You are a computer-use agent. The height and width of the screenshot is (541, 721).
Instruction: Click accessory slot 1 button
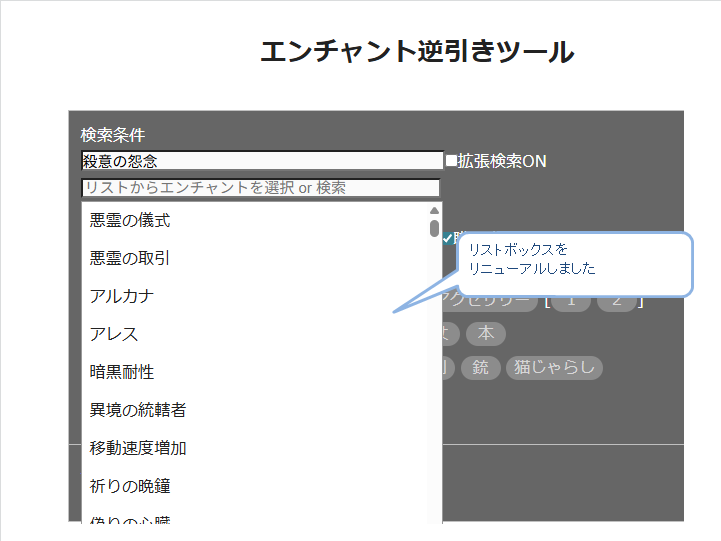571,301
